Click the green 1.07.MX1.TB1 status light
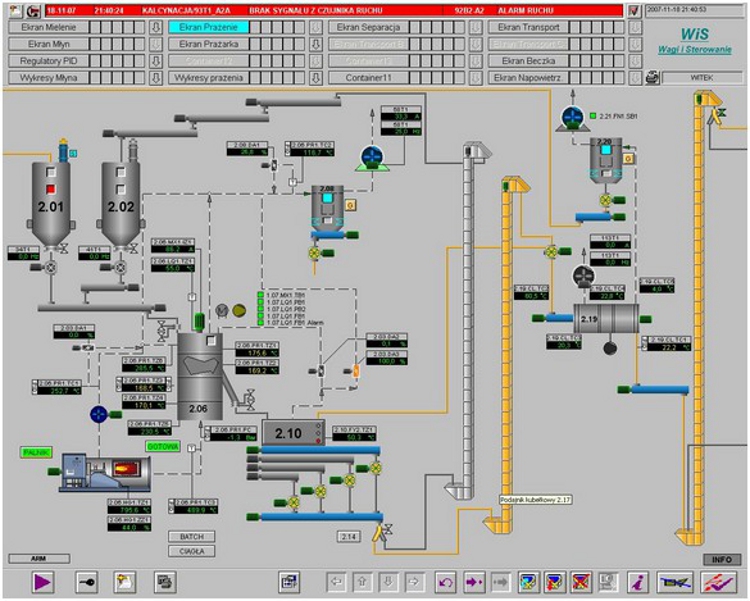This screenshot has height=601, width=750. 261,295
